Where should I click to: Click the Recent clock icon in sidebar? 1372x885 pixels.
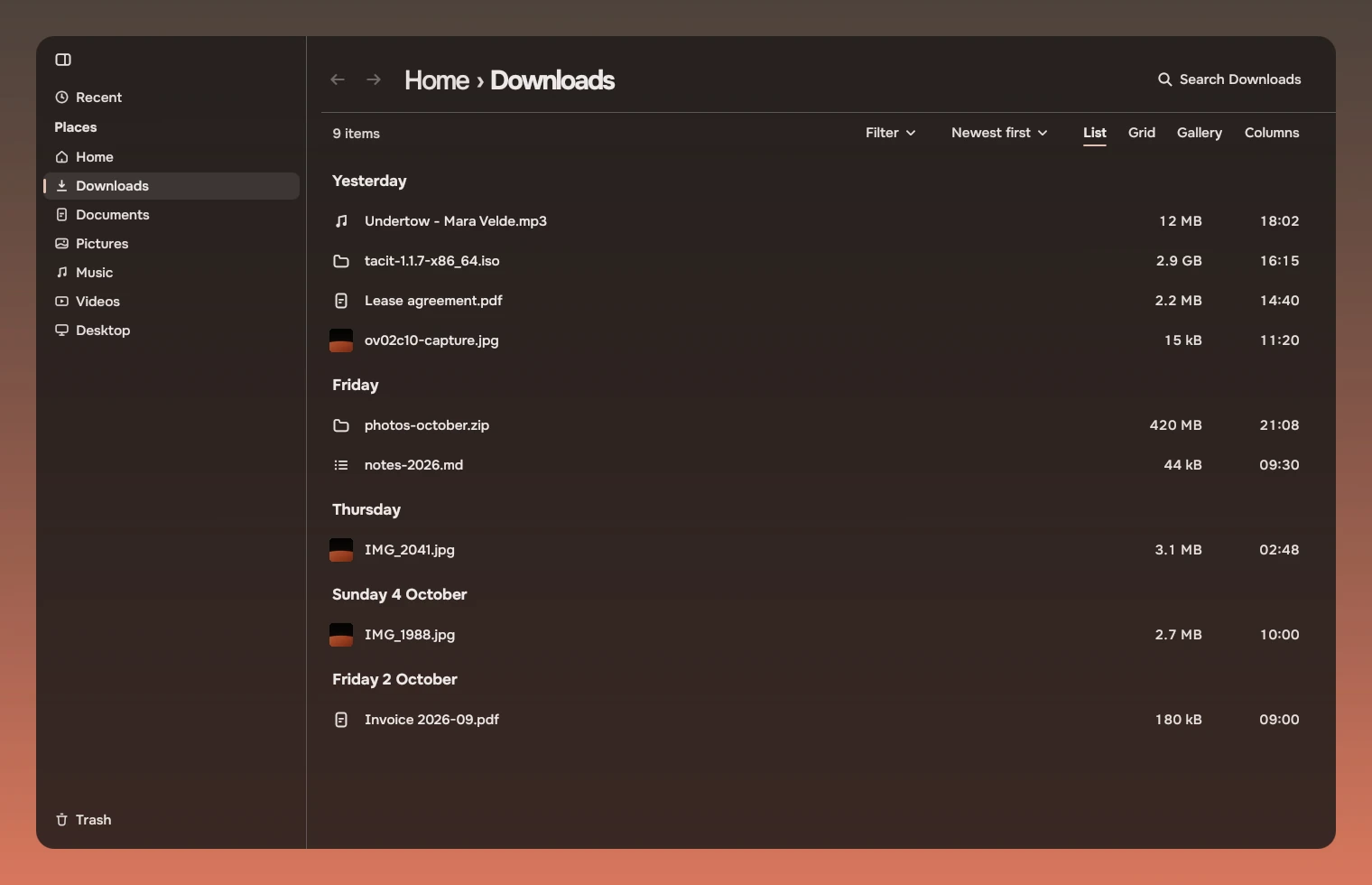click(x=61, y=98)
